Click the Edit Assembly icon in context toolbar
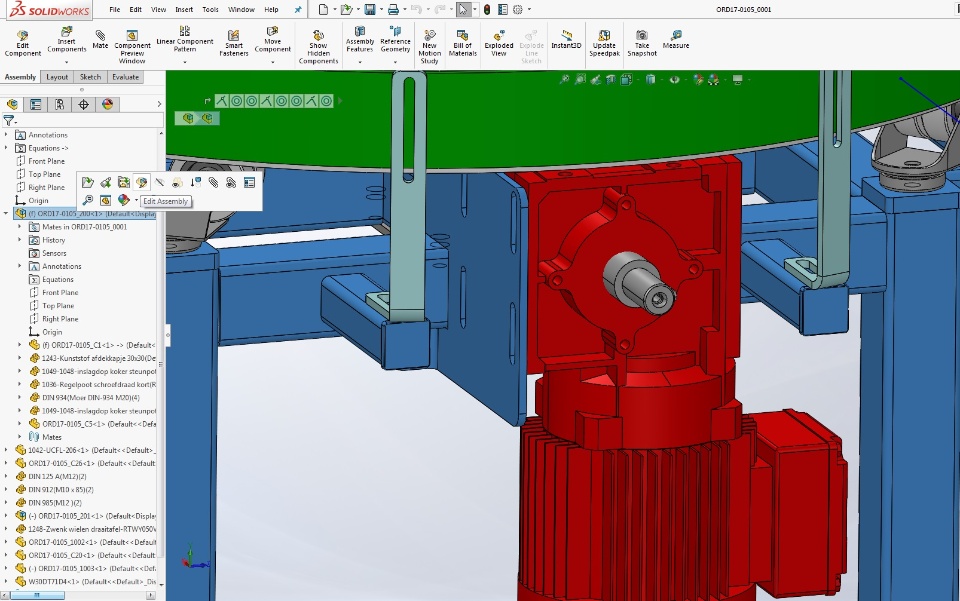Image resolution: width=960 pixels, height=601 pixels. point(141,182)
